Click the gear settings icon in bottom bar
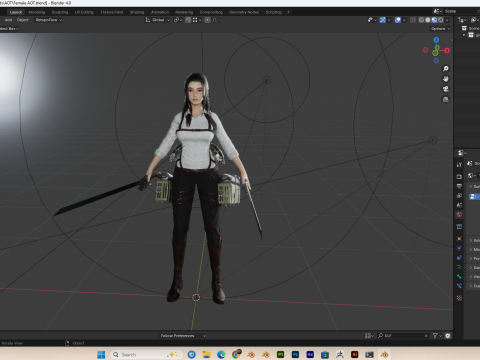 coord(448,336)
